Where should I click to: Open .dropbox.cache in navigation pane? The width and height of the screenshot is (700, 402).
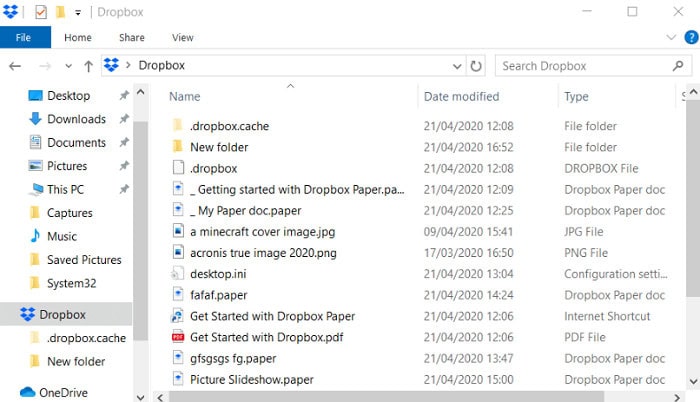[x=86, y=338]
